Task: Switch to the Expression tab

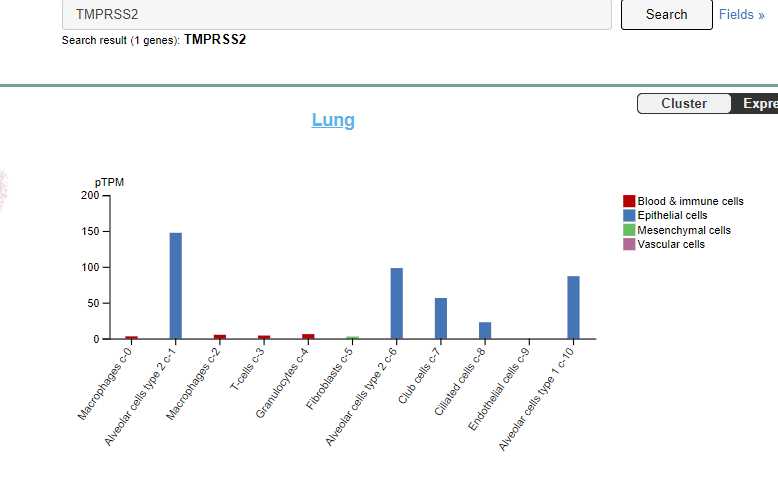Action: click(757, 104)
